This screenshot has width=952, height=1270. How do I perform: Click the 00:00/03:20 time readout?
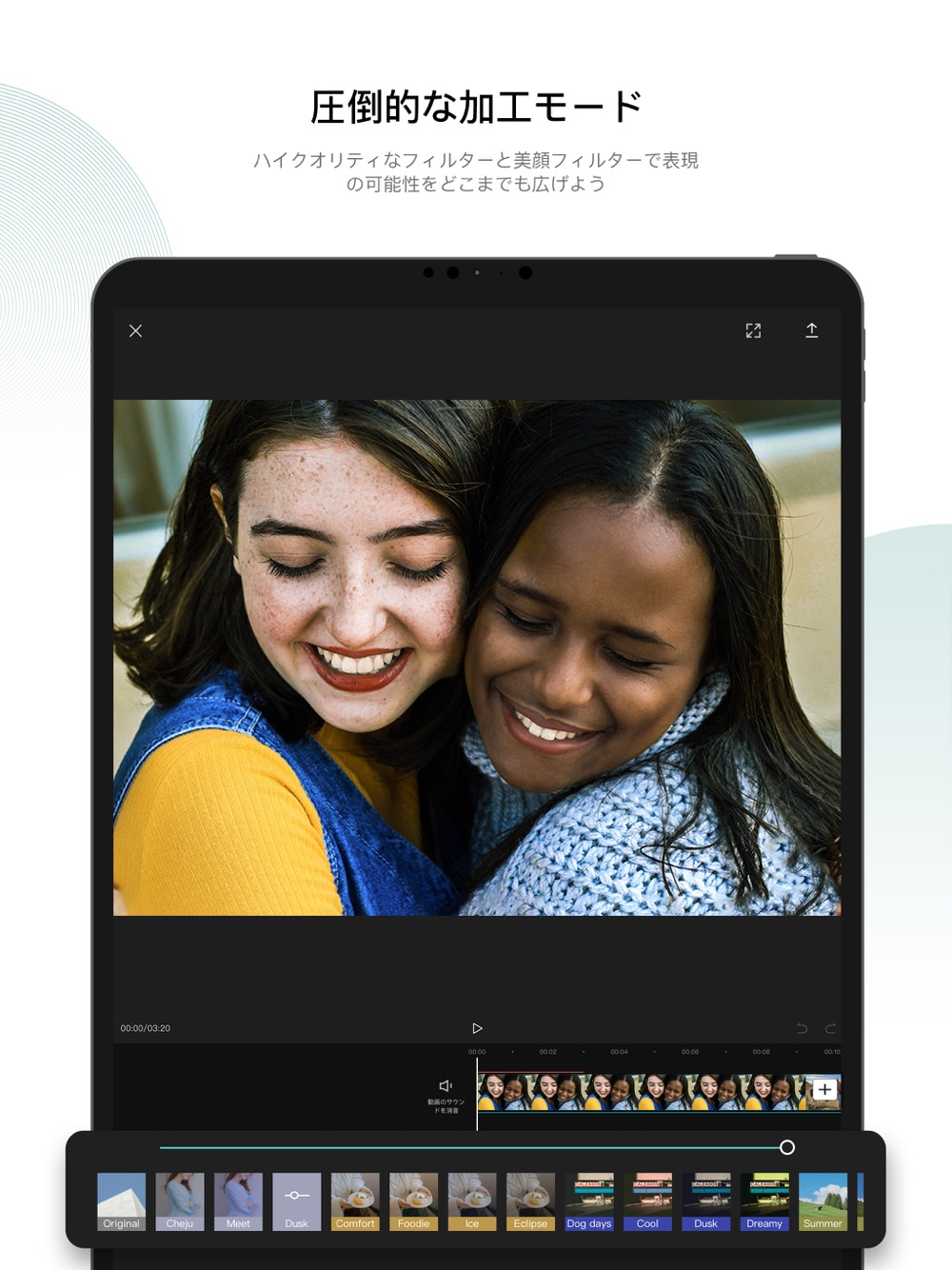146,1028
